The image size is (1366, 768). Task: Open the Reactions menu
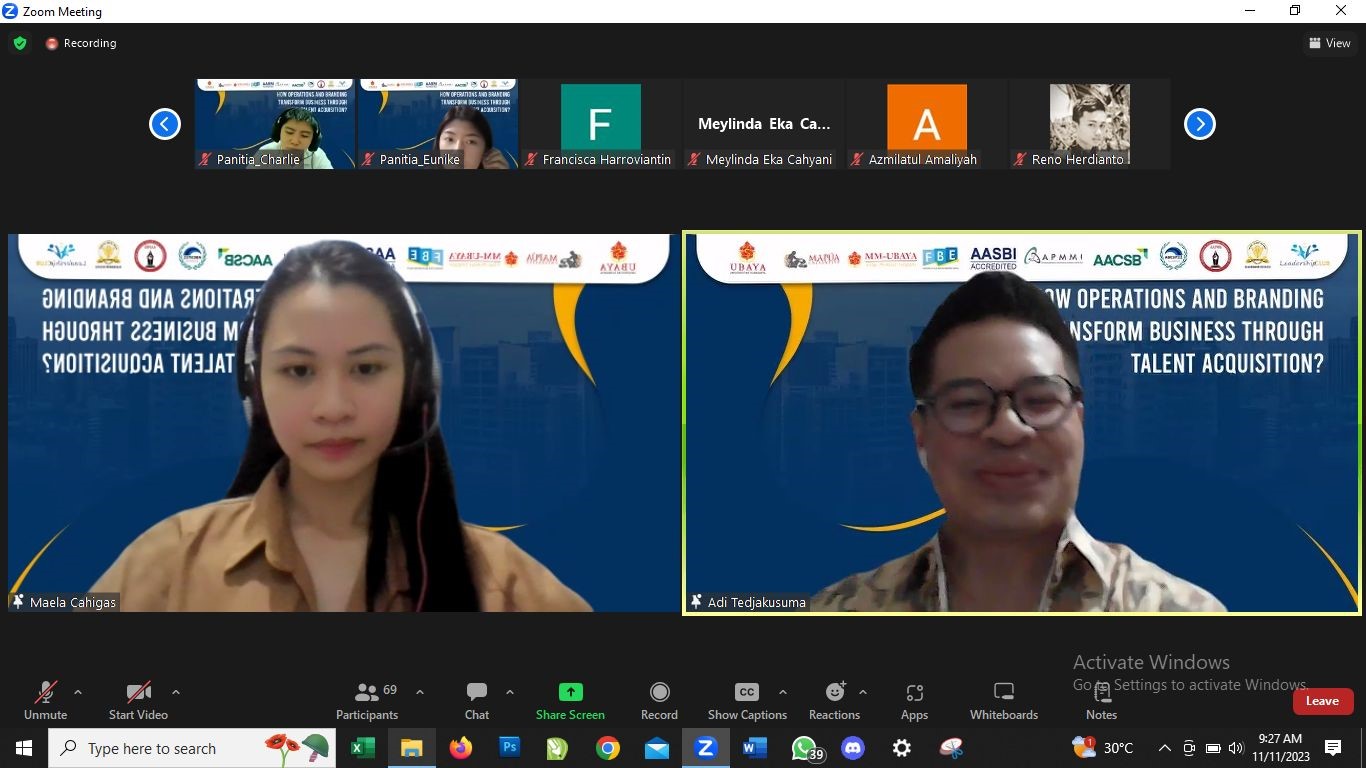click(x=834, y=700)
